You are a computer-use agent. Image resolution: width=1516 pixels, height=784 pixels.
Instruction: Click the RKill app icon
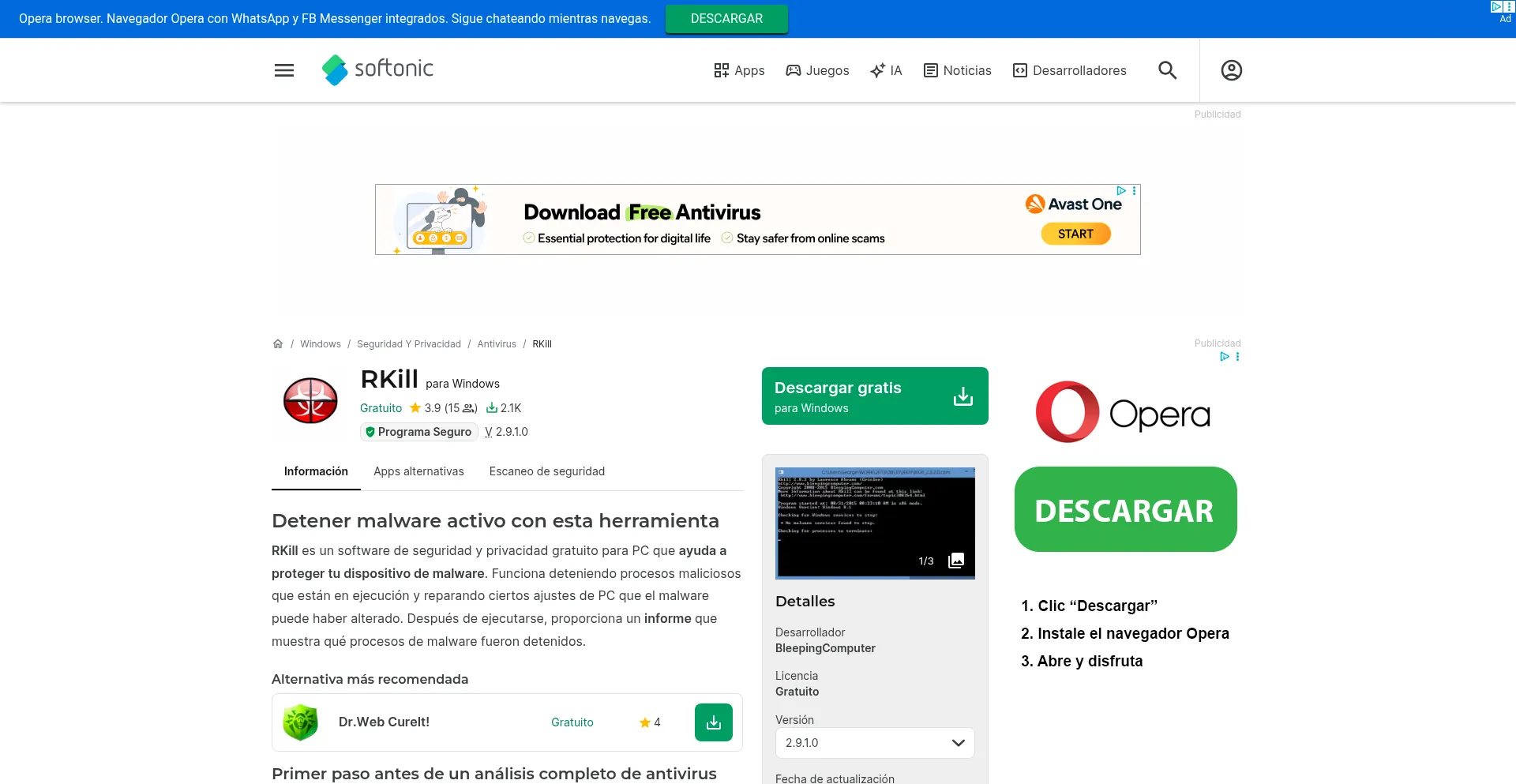310,400
